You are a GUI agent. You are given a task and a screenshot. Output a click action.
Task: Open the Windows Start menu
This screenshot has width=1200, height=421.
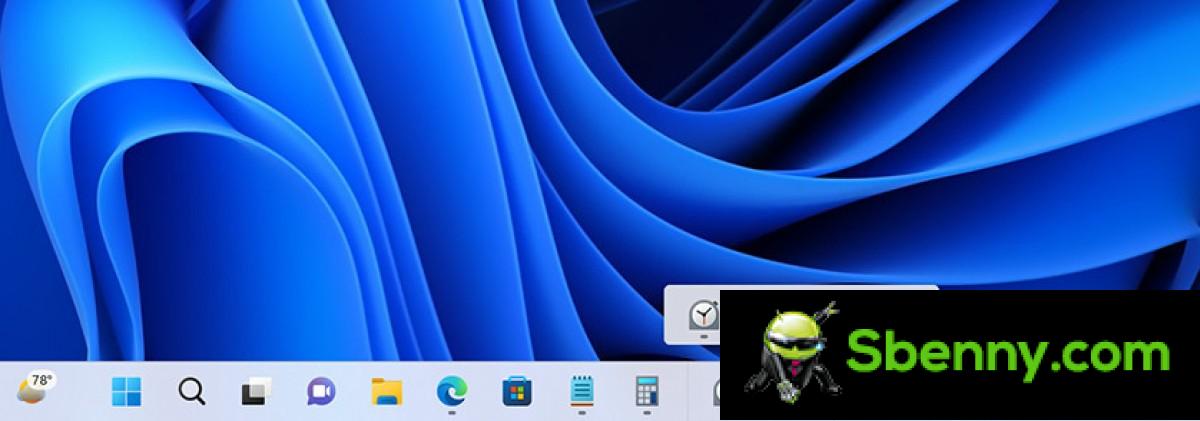click(126, 392)
